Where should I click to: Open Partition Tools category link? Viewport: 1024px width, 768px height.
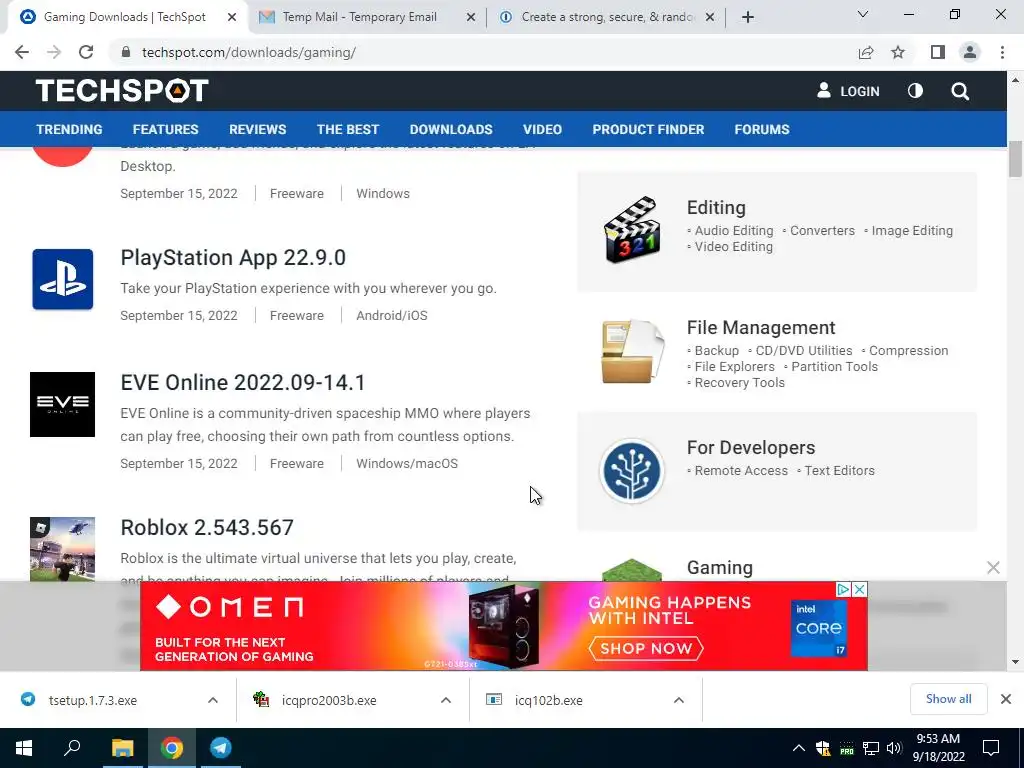[834, 366]
